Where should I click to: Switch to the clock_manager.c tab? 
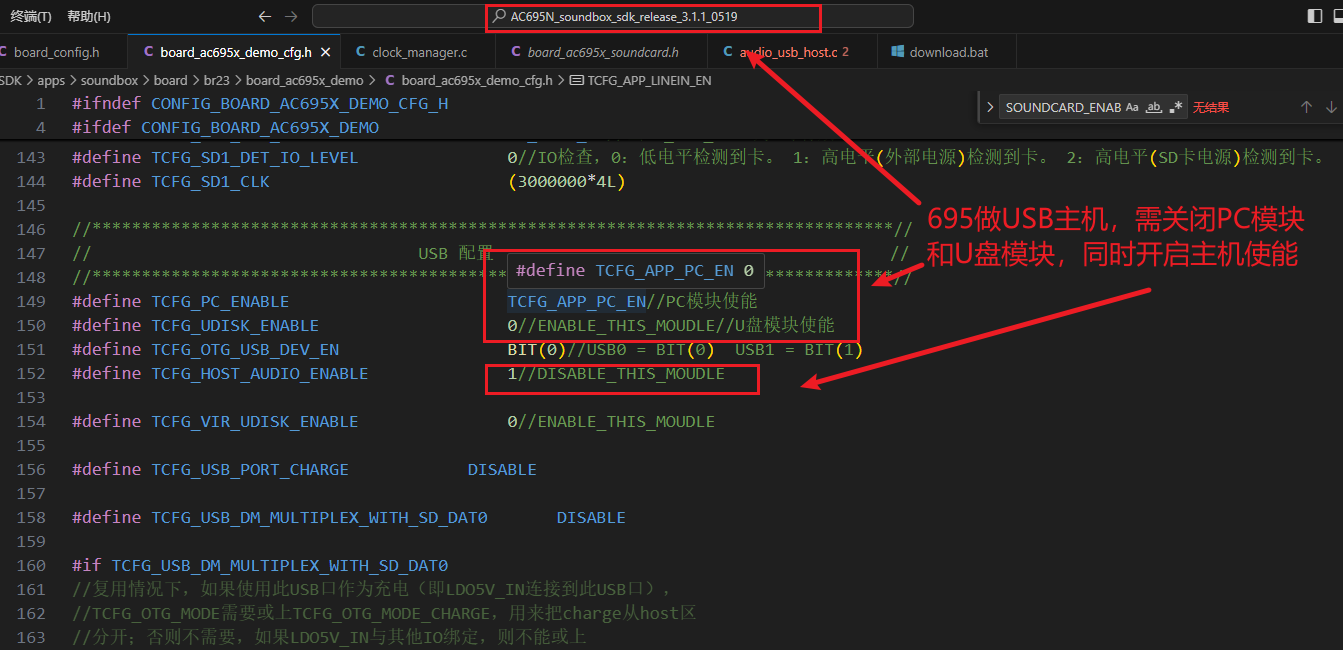pos(419,52)
